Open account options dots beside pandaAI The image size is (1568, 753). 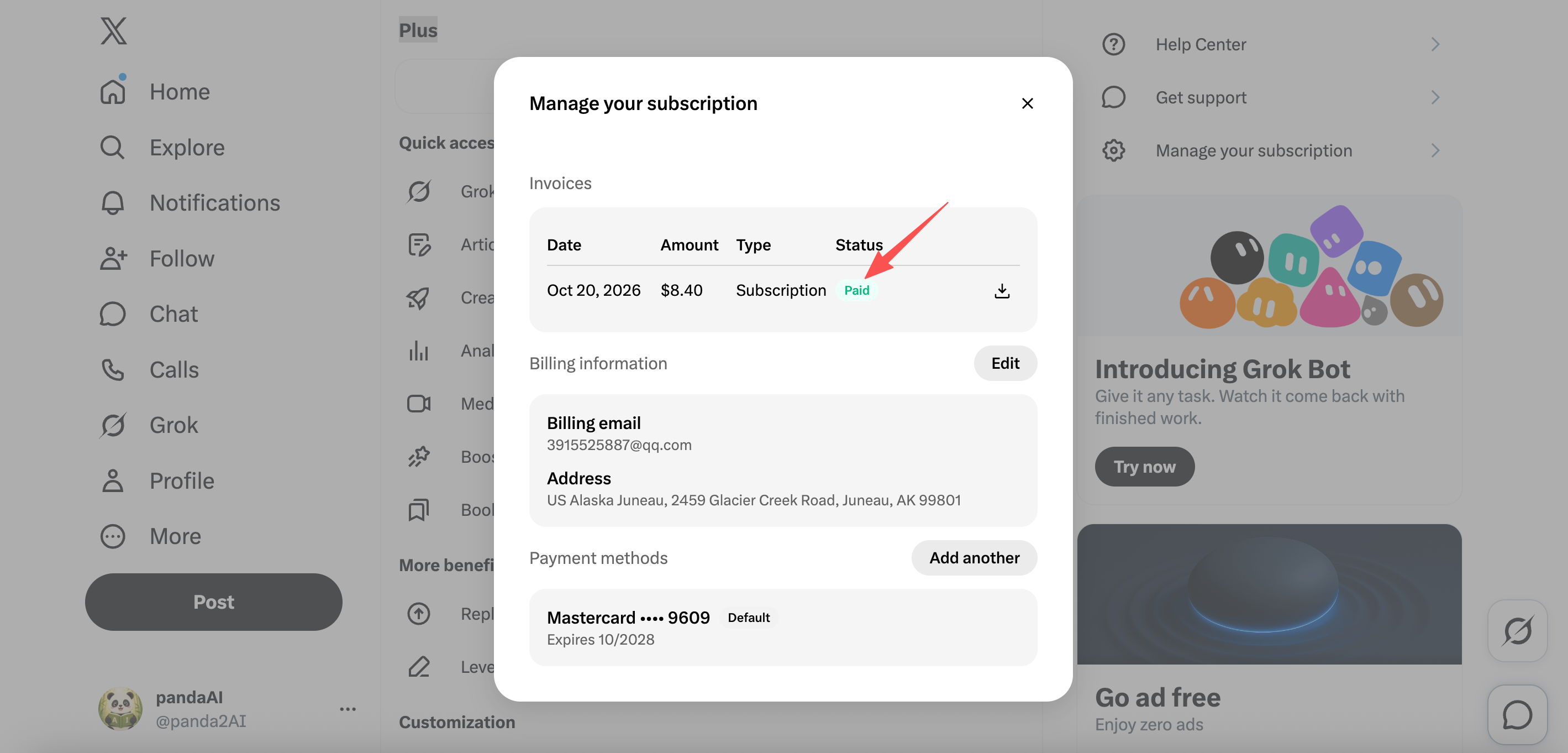tap(348, 709)
